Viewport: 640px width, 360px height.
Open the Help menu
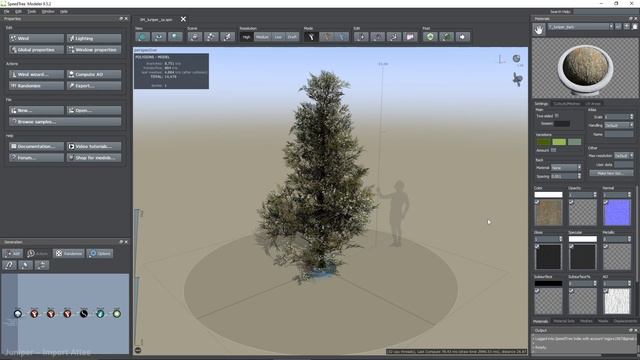point(64,11)
